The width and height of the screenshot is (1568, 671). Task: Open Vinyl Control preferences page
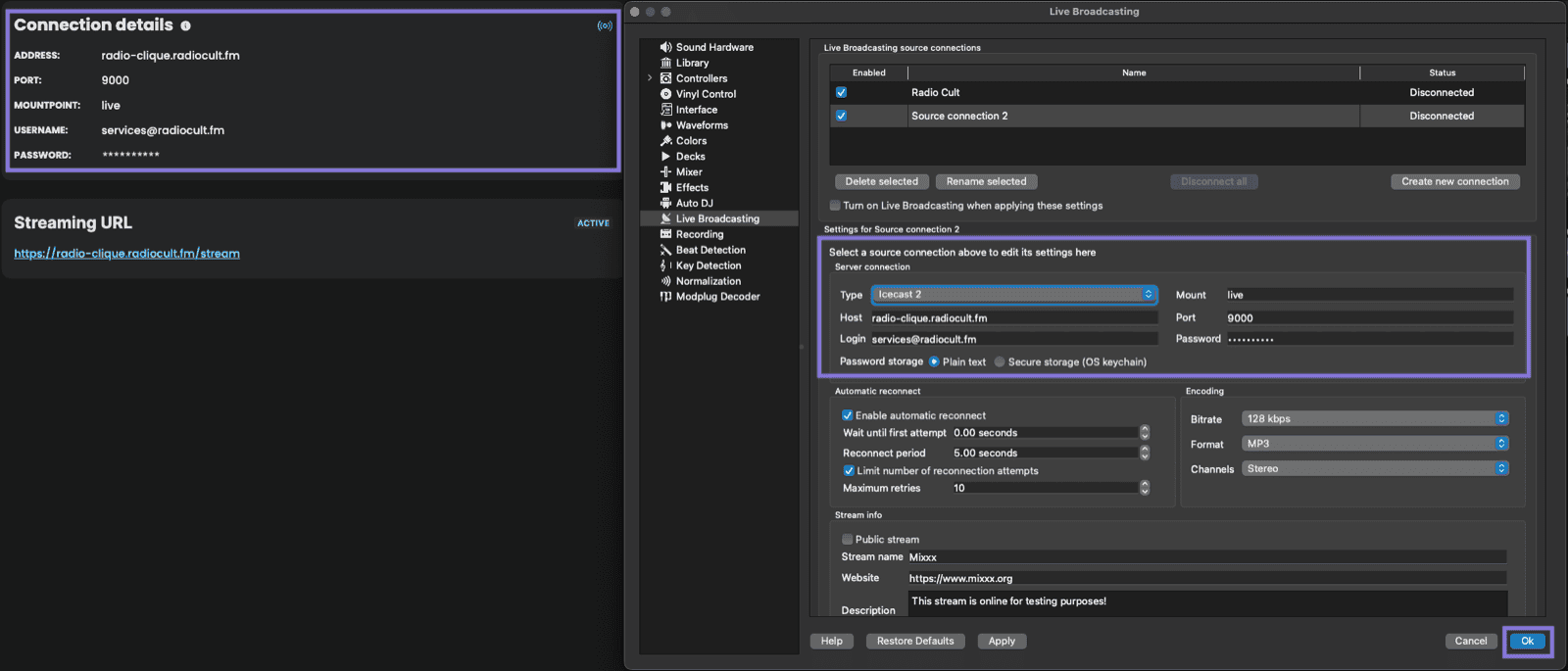(706, 94)
